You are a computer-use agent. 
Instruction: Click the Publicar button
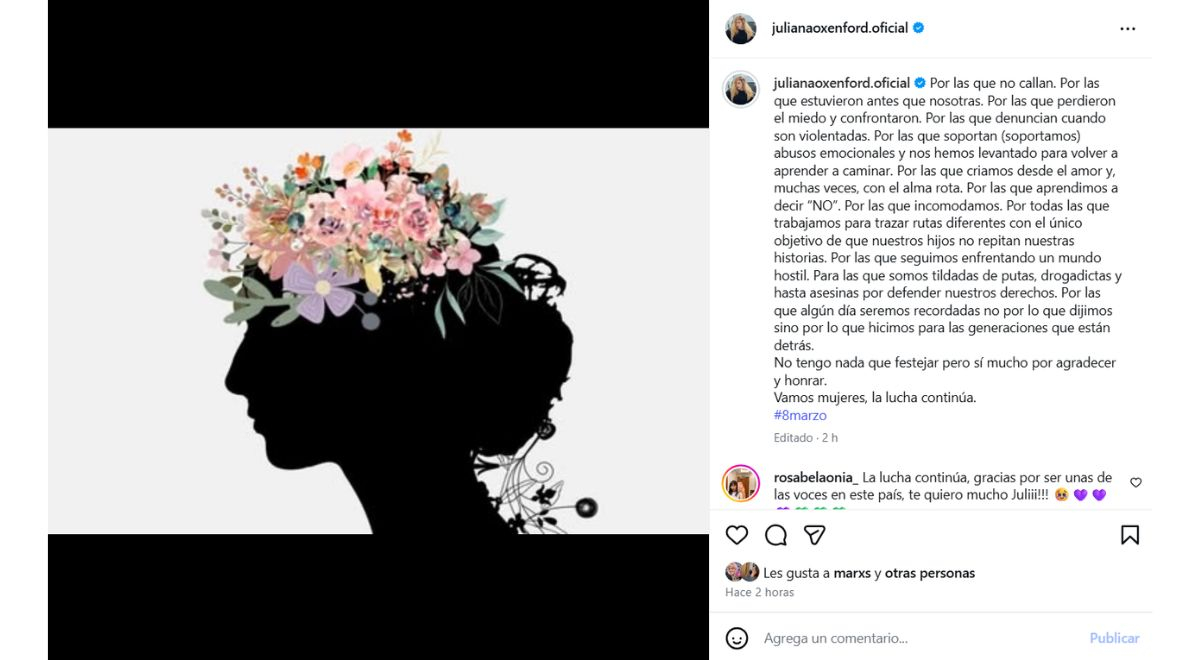(1114, 638)
